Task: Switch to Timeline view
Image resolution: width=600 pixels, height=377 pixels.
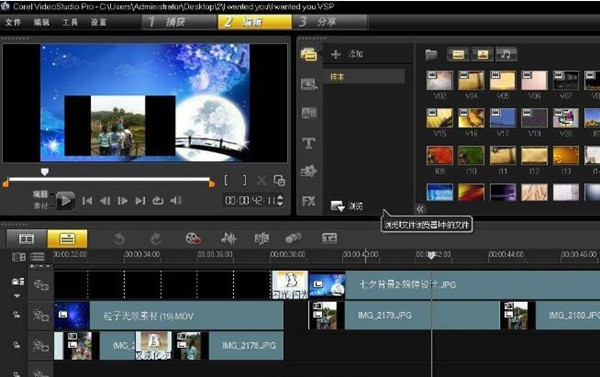Action: click(67, 239)
